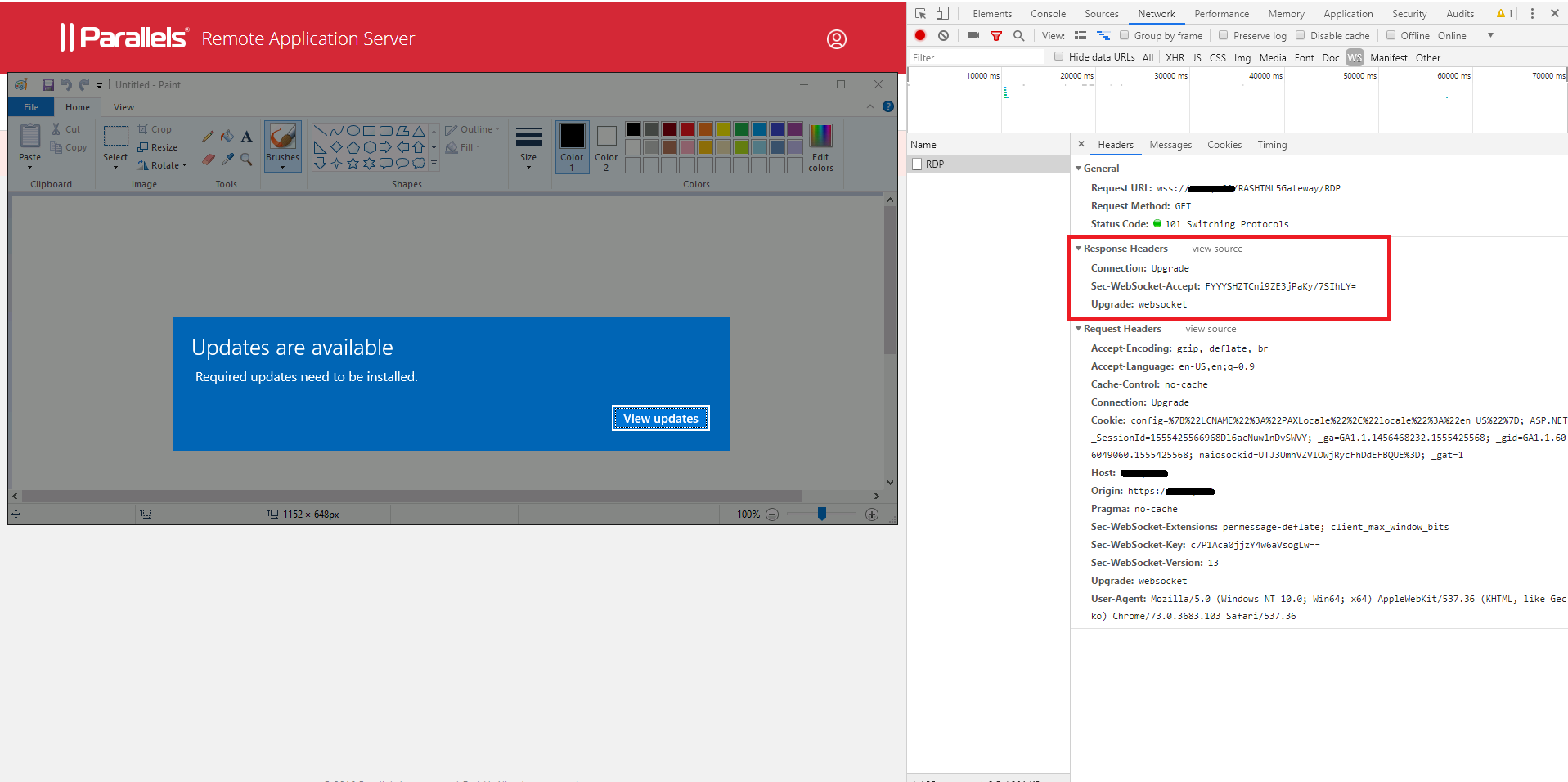Click the Paint help question mark icon

coord(888,106)
